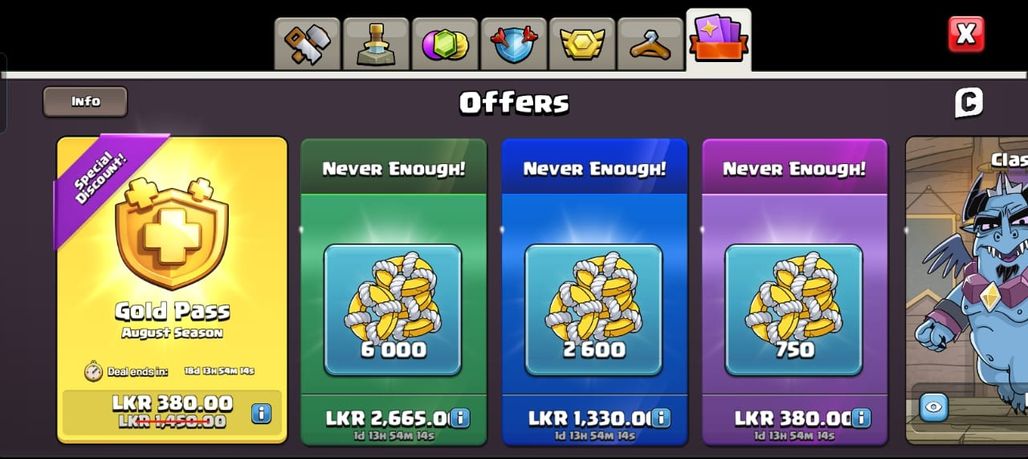Open the gems and resources tab

445,44
